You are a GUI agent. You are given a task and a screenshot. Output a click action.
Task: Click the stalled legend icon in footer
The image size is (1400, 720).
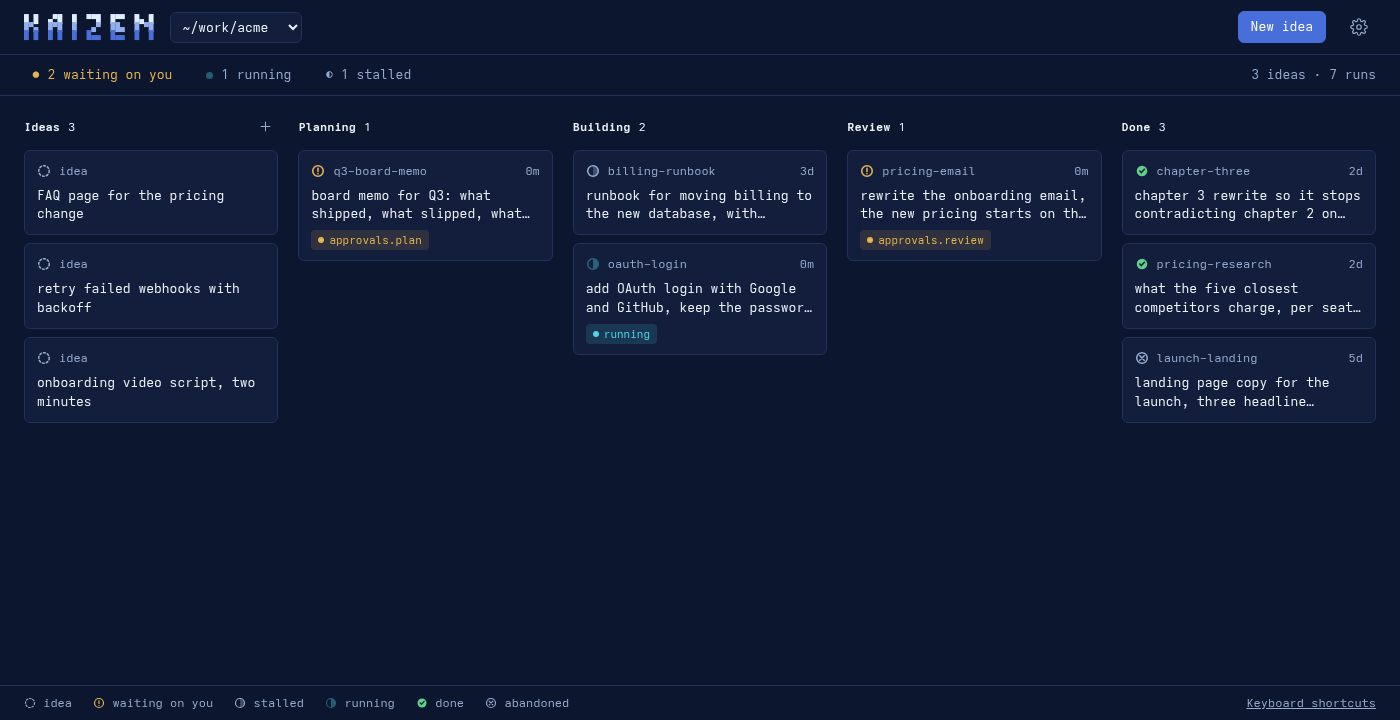240,703
